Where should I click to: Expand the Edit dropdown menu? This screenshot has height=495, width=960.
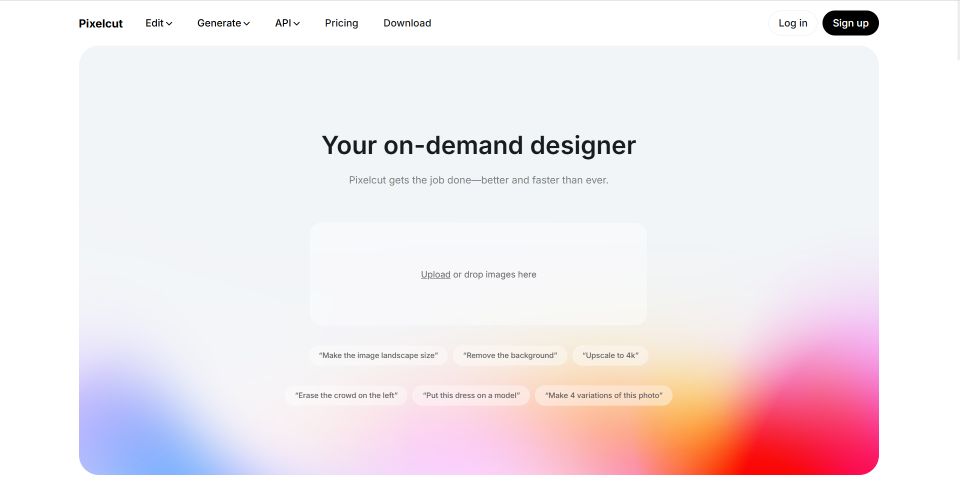tap(158, 23)
